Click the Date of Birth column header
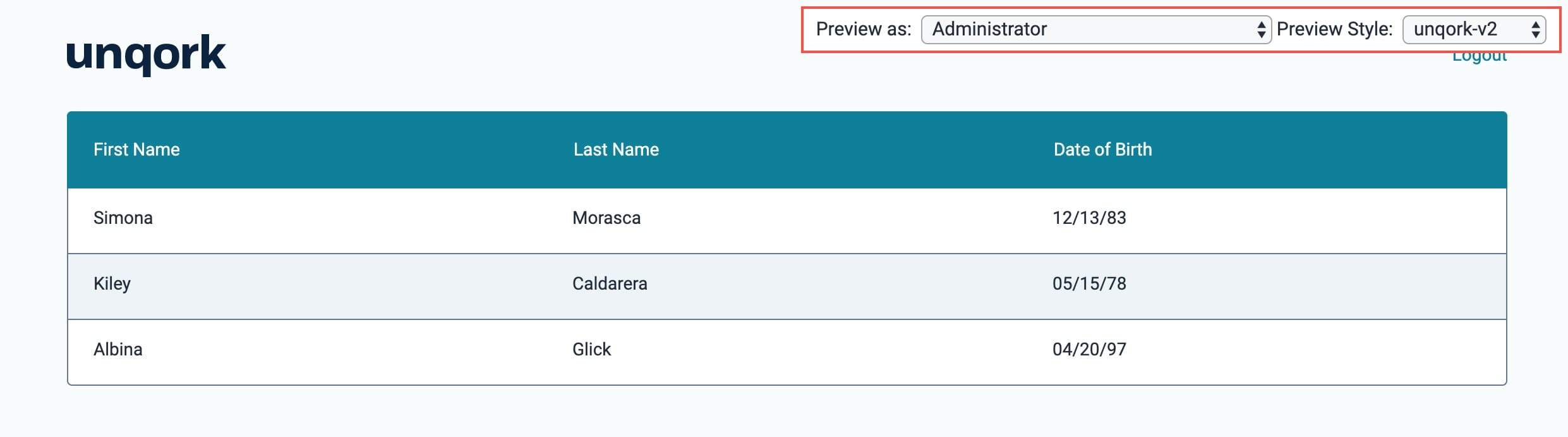 coord(1102,149)
